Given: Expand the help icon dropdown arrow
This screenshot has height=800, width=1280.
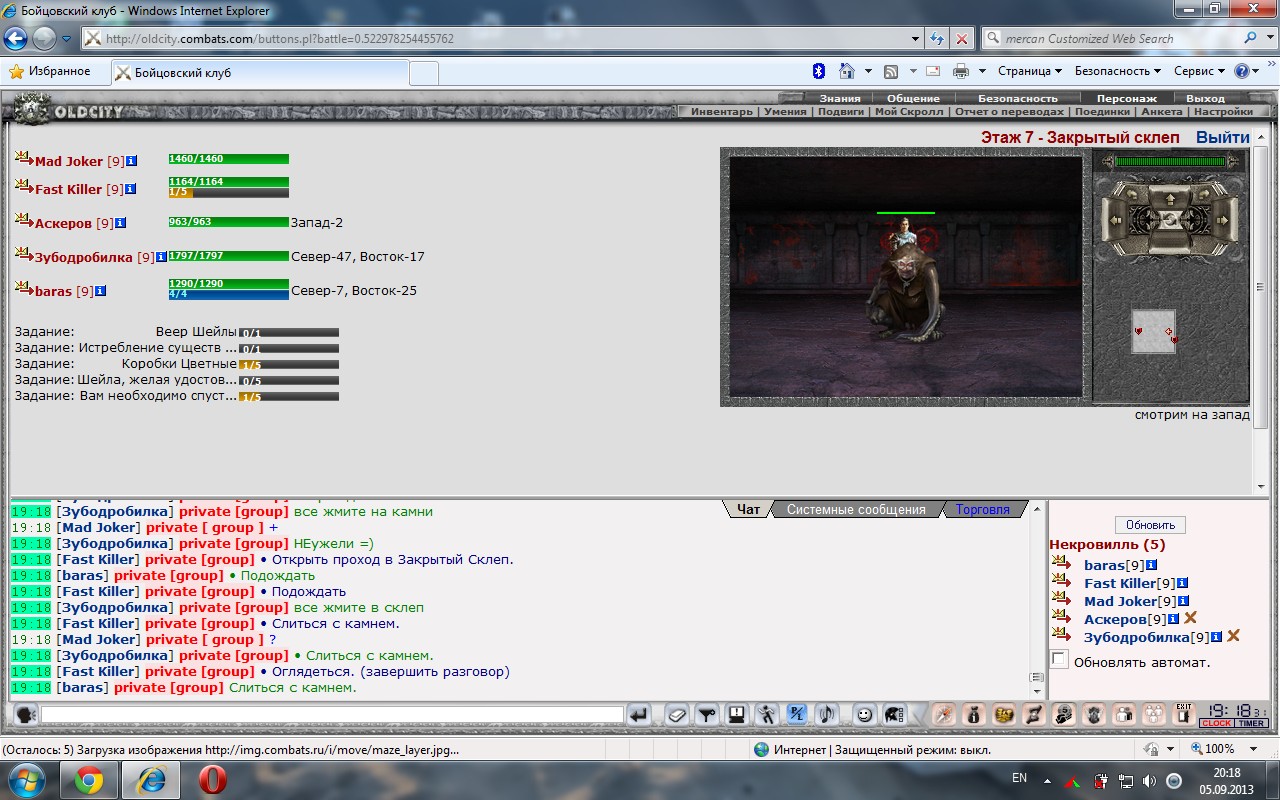Looking at the screenshot, I should 1256,71.
